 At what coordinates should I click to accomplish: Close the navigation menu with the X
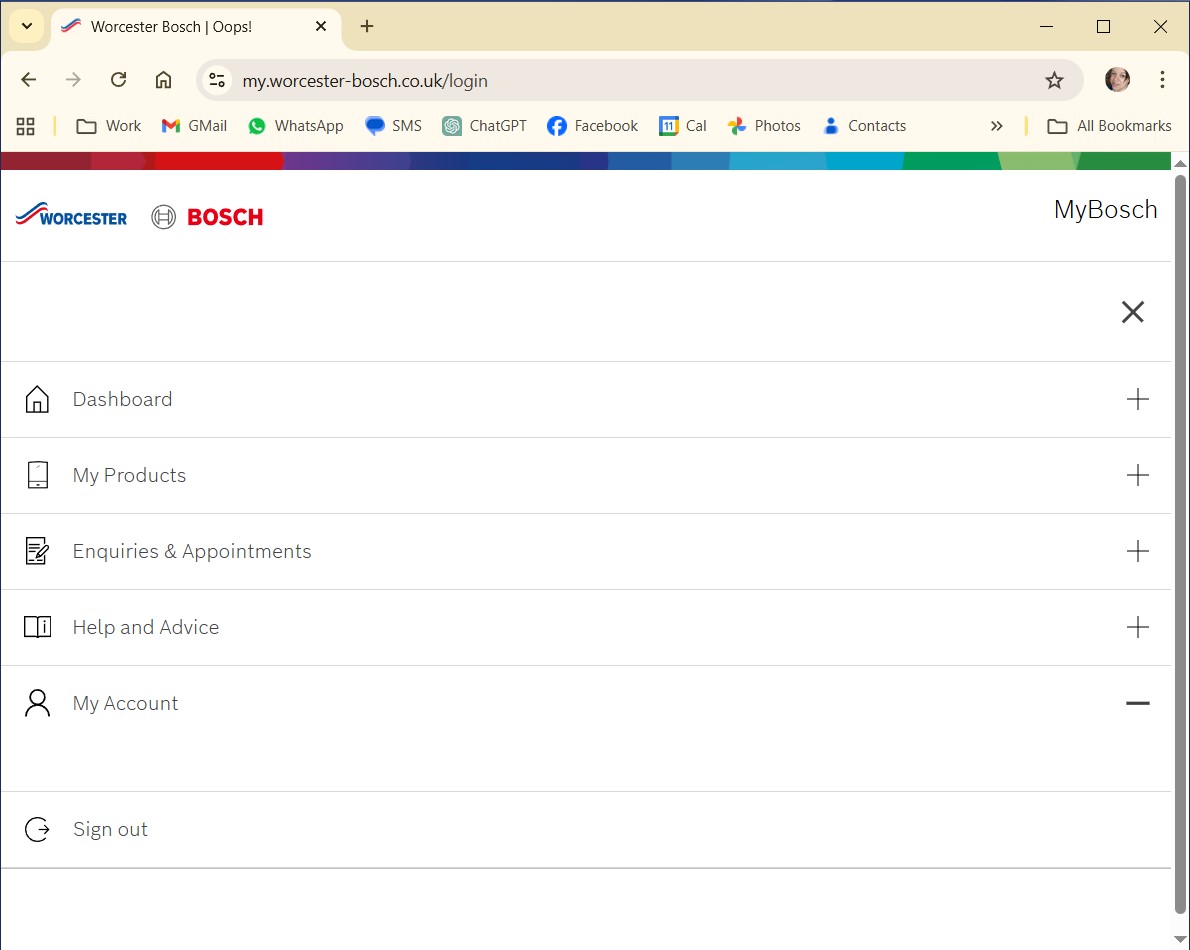point(1132,312)
